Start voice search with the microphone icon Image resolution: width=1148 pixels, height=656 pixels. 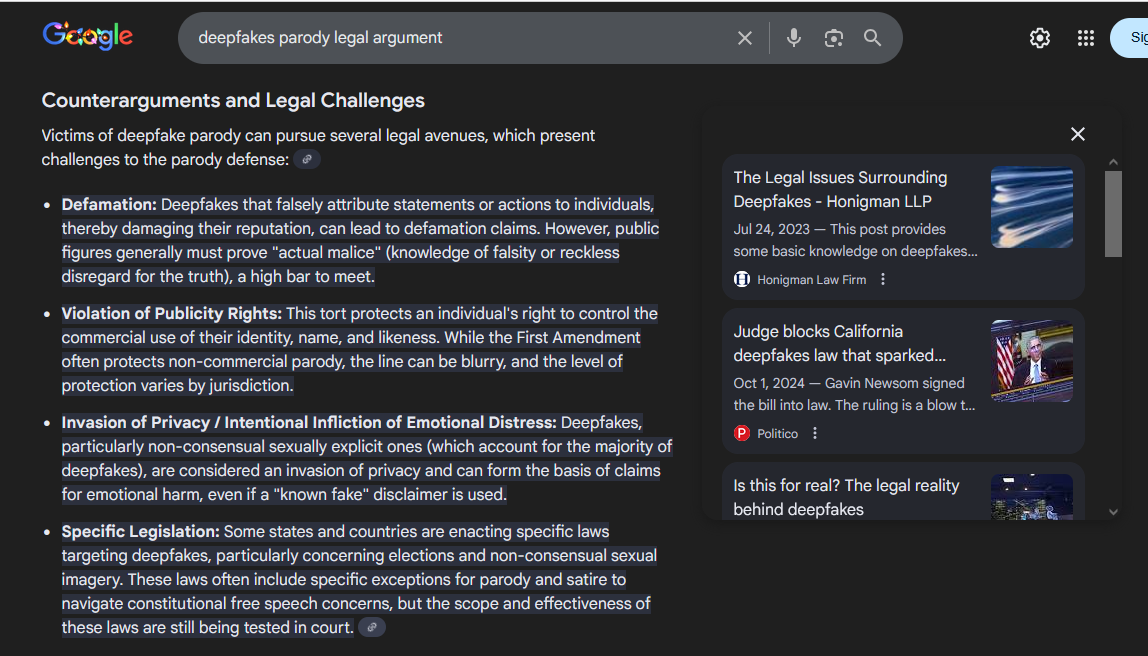[x=794, y=38]
